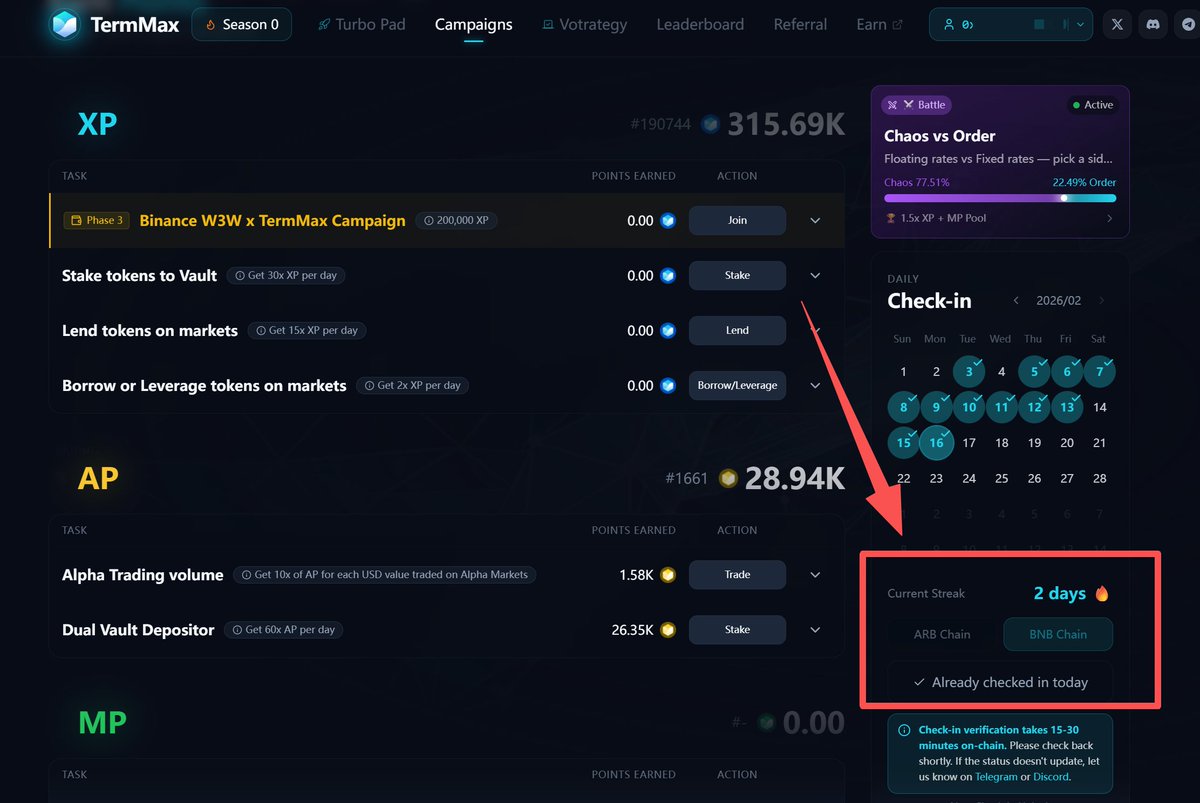Image resolution: width=1200 pixels, height=803 pixels.
Task: Click the blue XP cube in Stake tokens row
Action: click(668, 275)
